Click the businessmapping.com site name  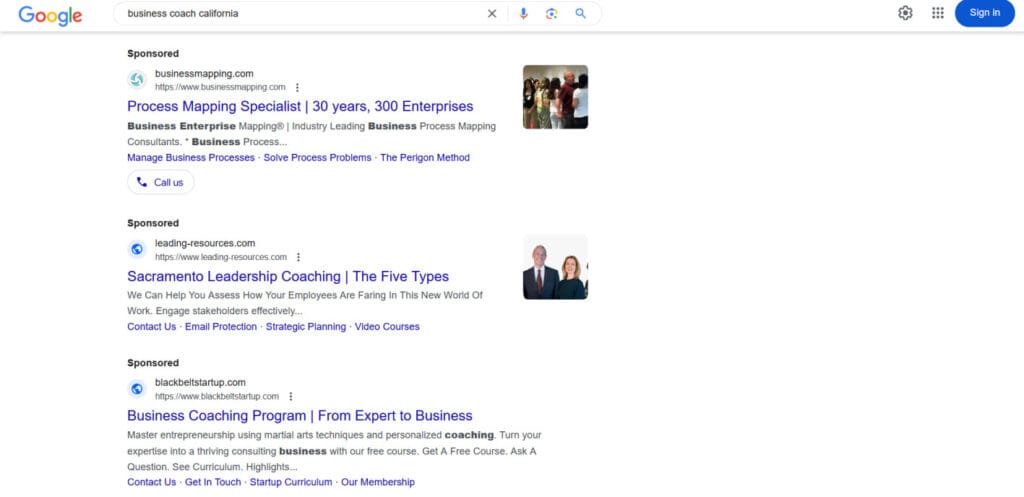pos(204,74)
